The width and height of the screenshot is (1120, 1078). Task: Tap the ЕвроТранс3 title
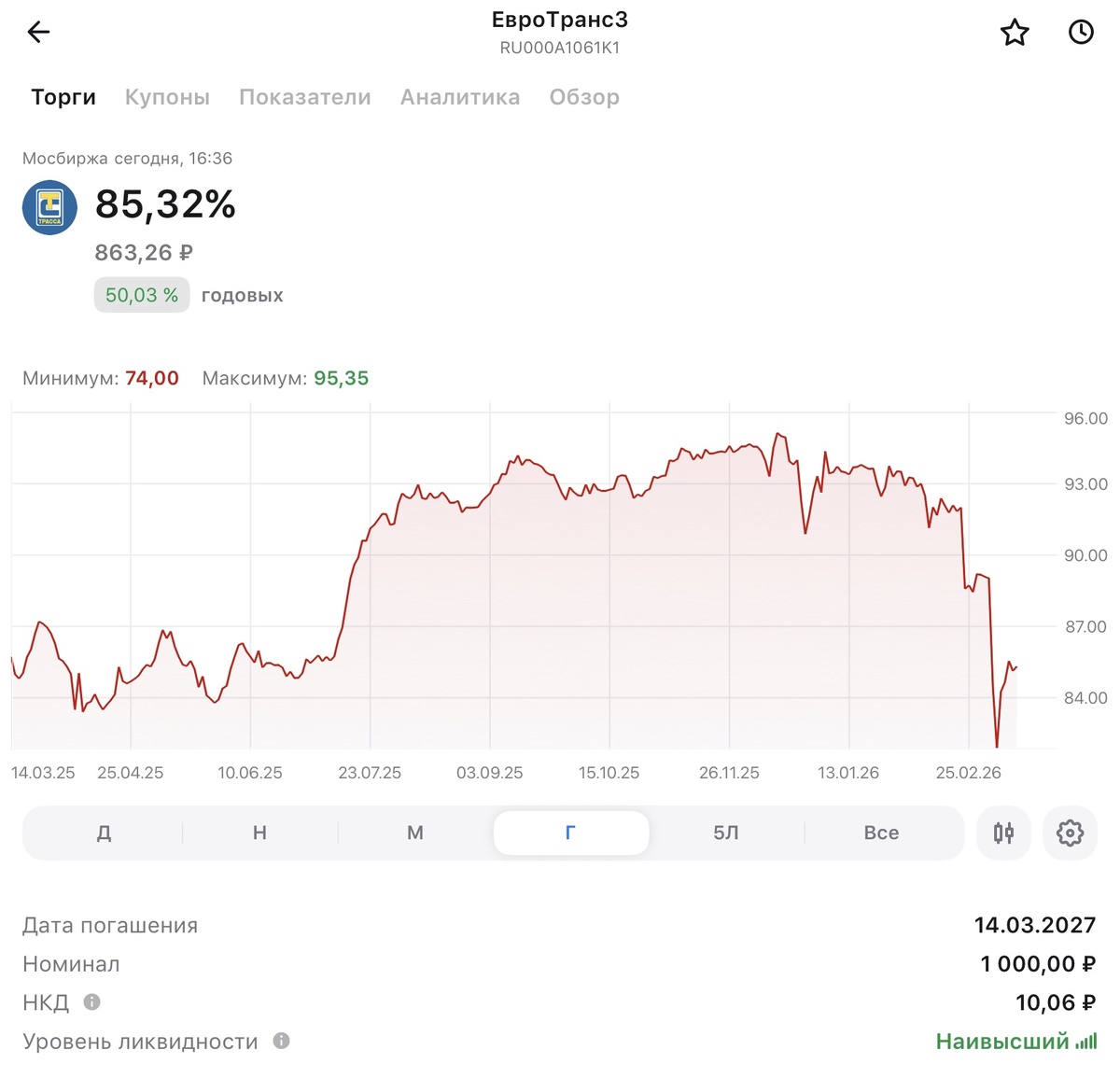[x=560, y=20]
